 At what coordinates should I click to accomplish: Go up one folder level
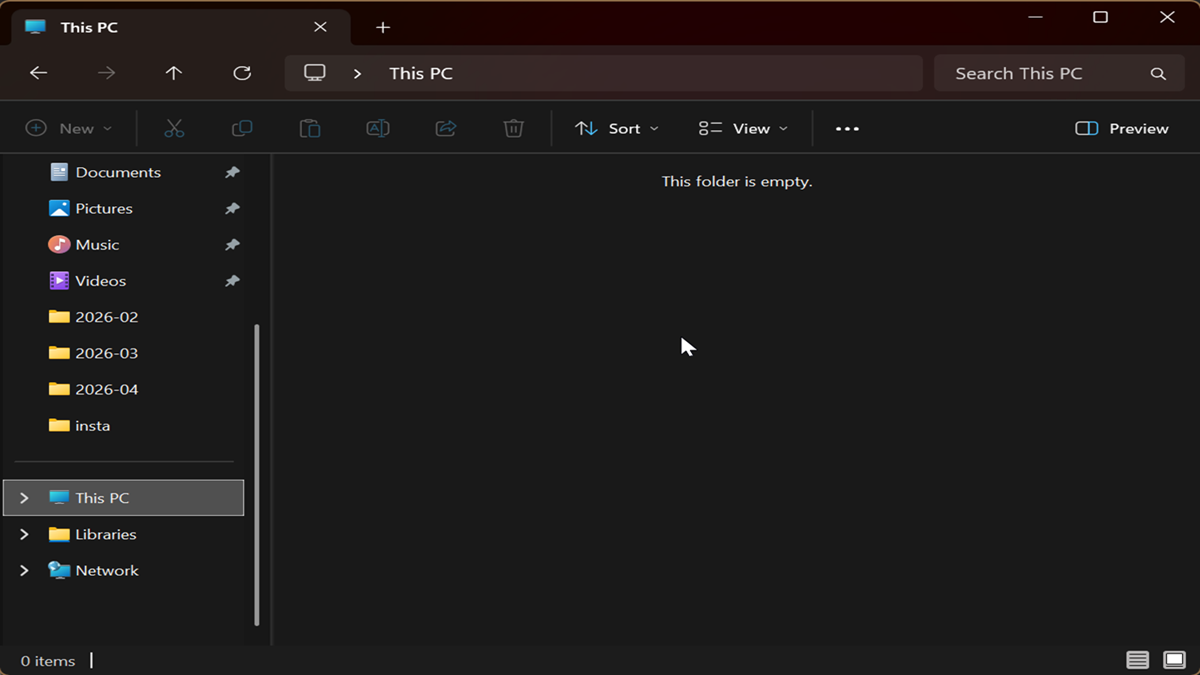[x=174, y=73]
